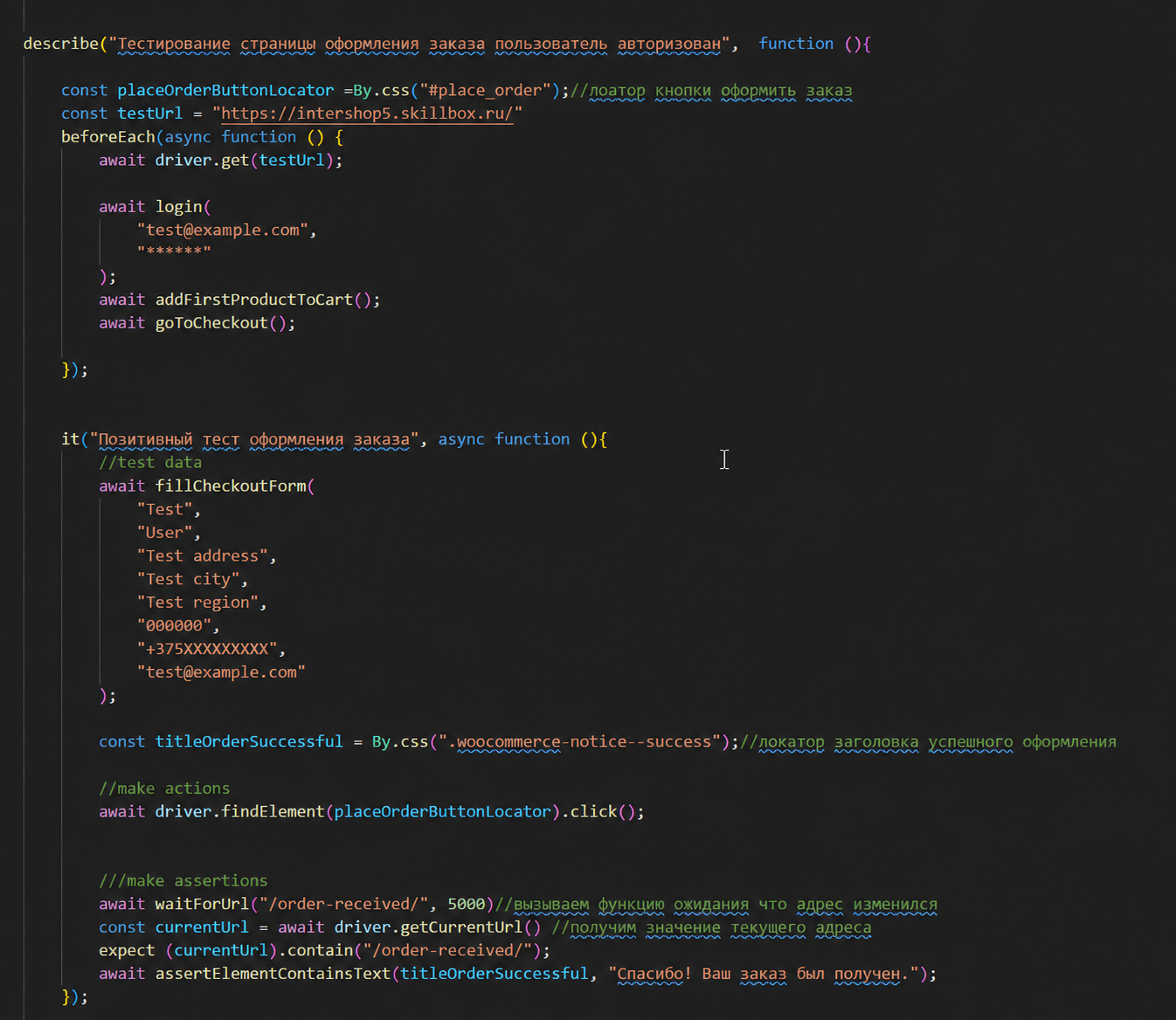
Task: Click the "#place_order" selector string
Action: click(485, 90)
